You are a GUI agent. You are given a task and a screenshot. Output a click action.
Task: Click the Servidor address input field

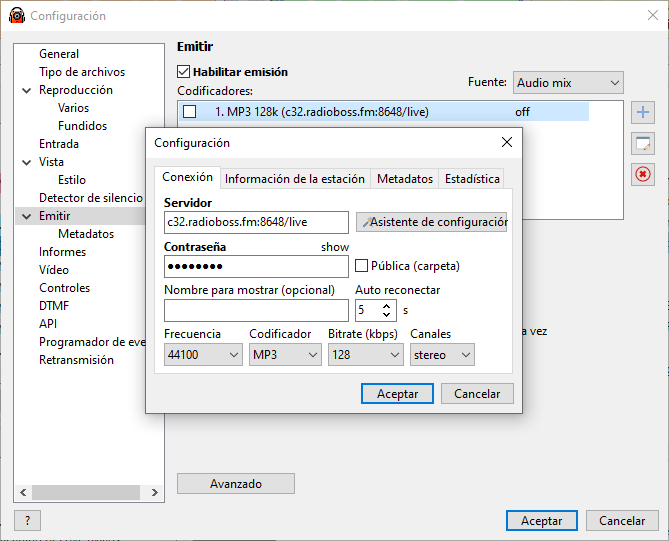click(x=256, y=222)
